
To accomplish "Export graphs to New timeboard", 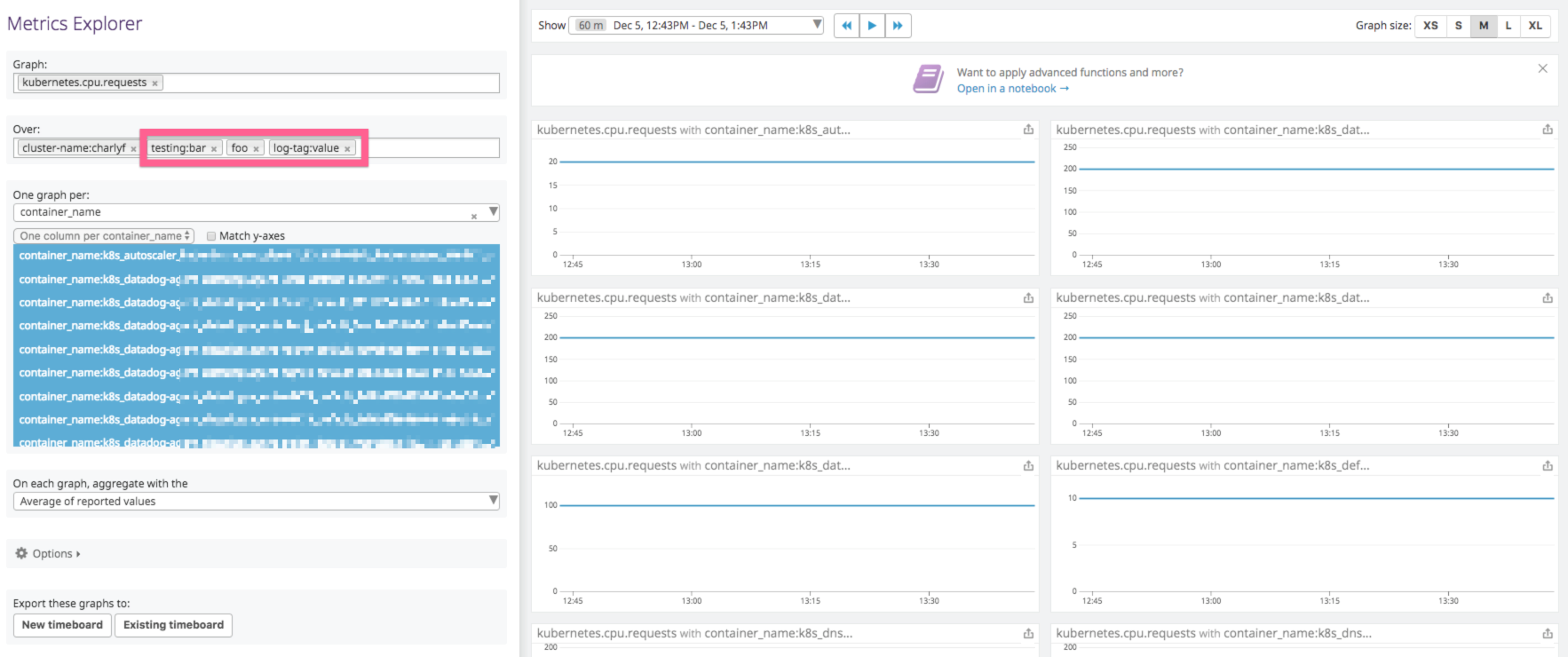I will point(62,625).
